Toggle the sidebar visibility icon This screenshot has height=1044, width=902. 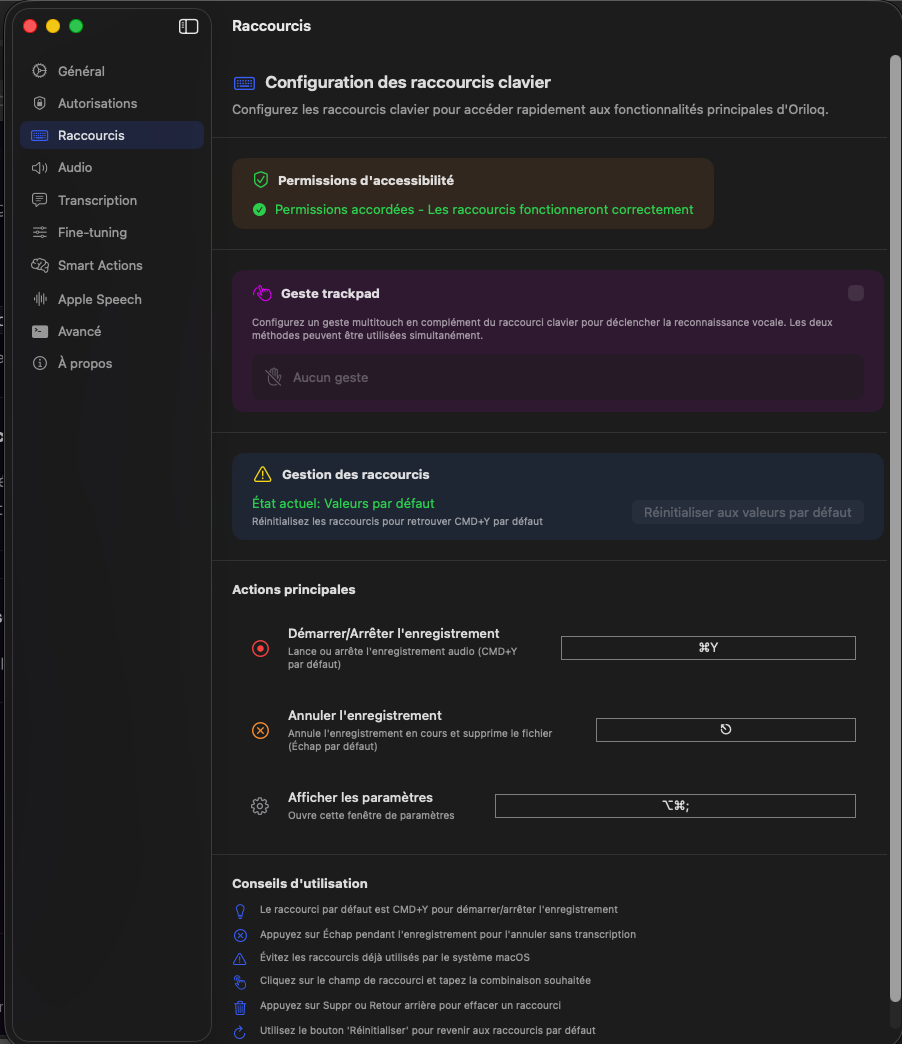[188, 26]
